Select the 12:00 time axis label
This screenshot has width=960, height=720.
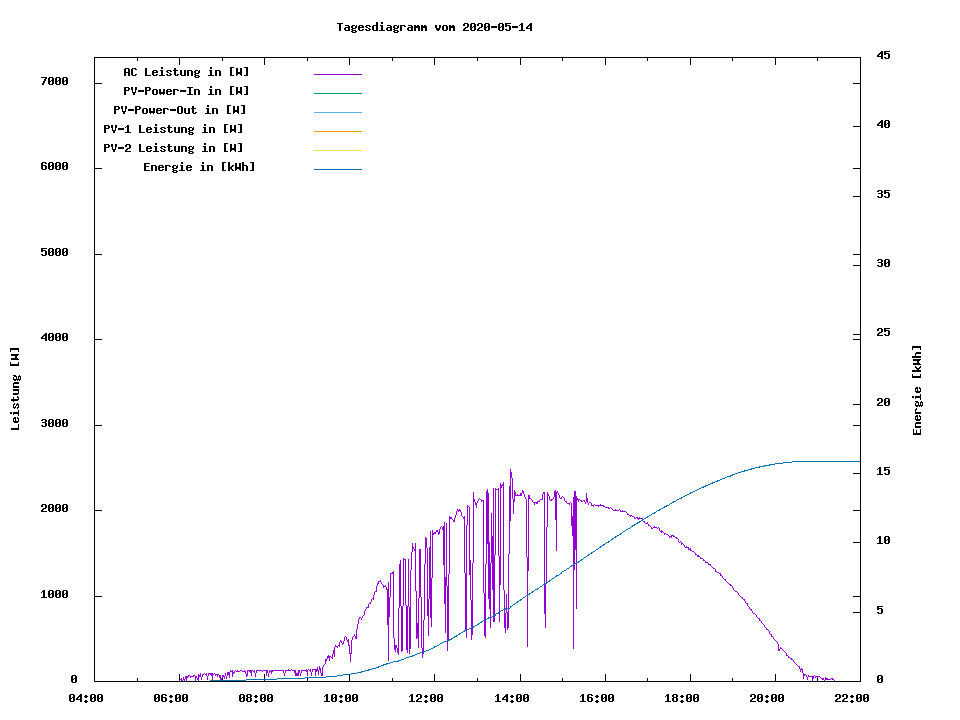tap(426, 698)
